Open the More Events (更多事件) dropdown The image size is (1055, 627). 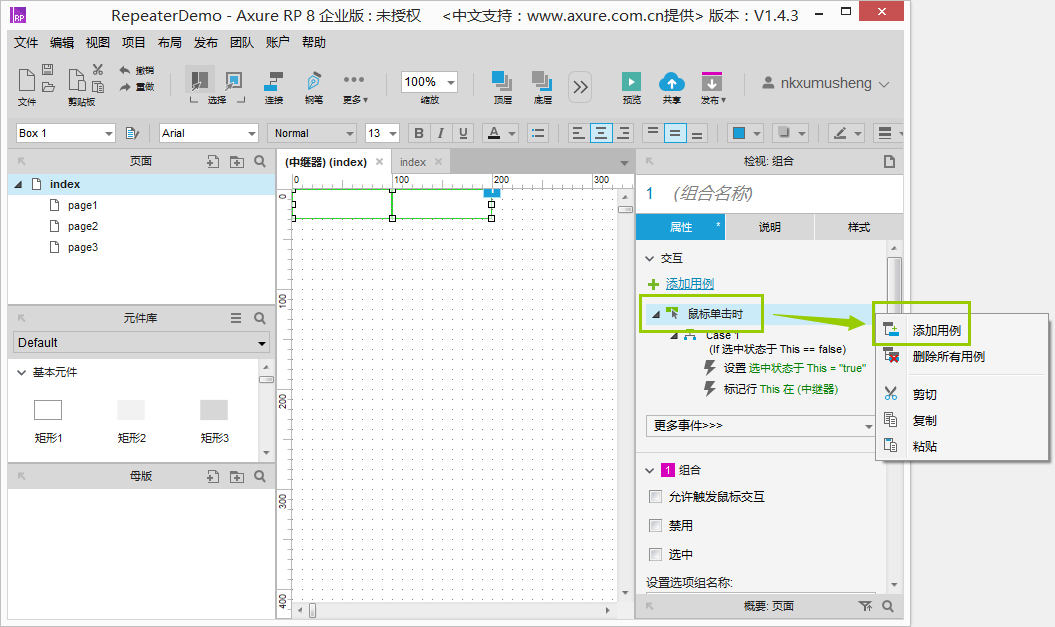click(x=761, y=425)
